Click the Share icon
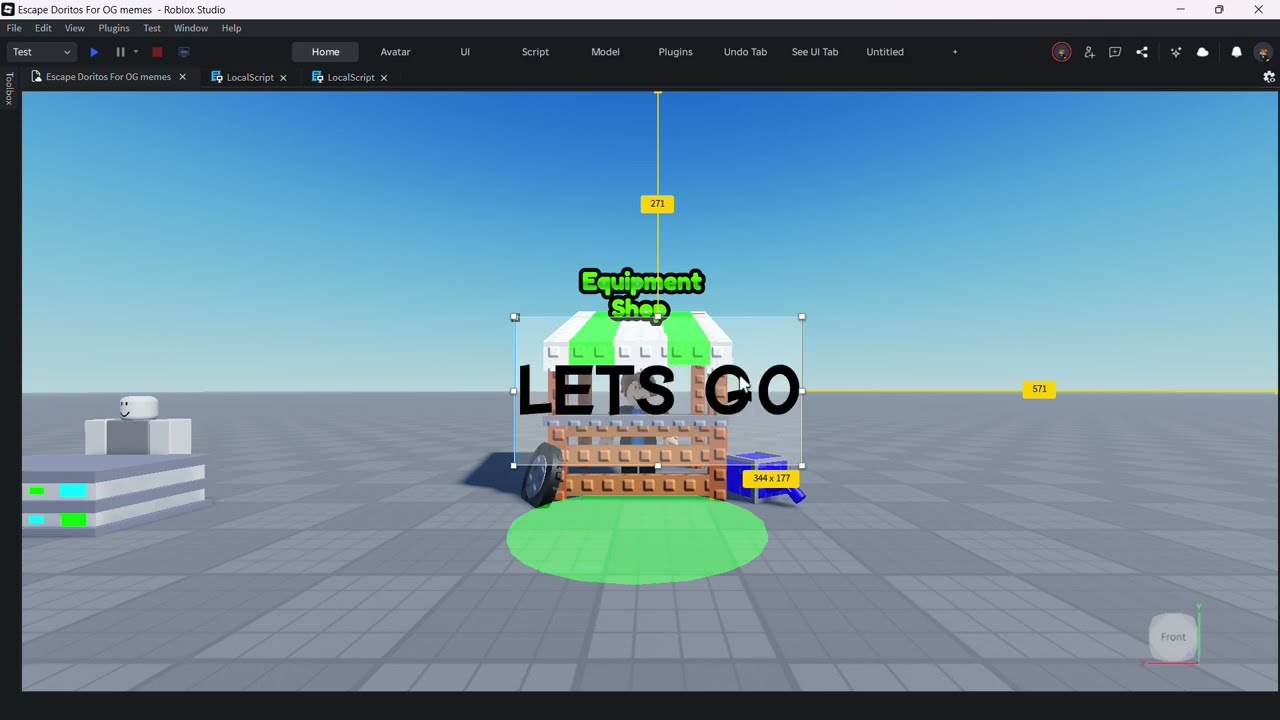Screen dimensions: 1280x720 pos(1142,52)
